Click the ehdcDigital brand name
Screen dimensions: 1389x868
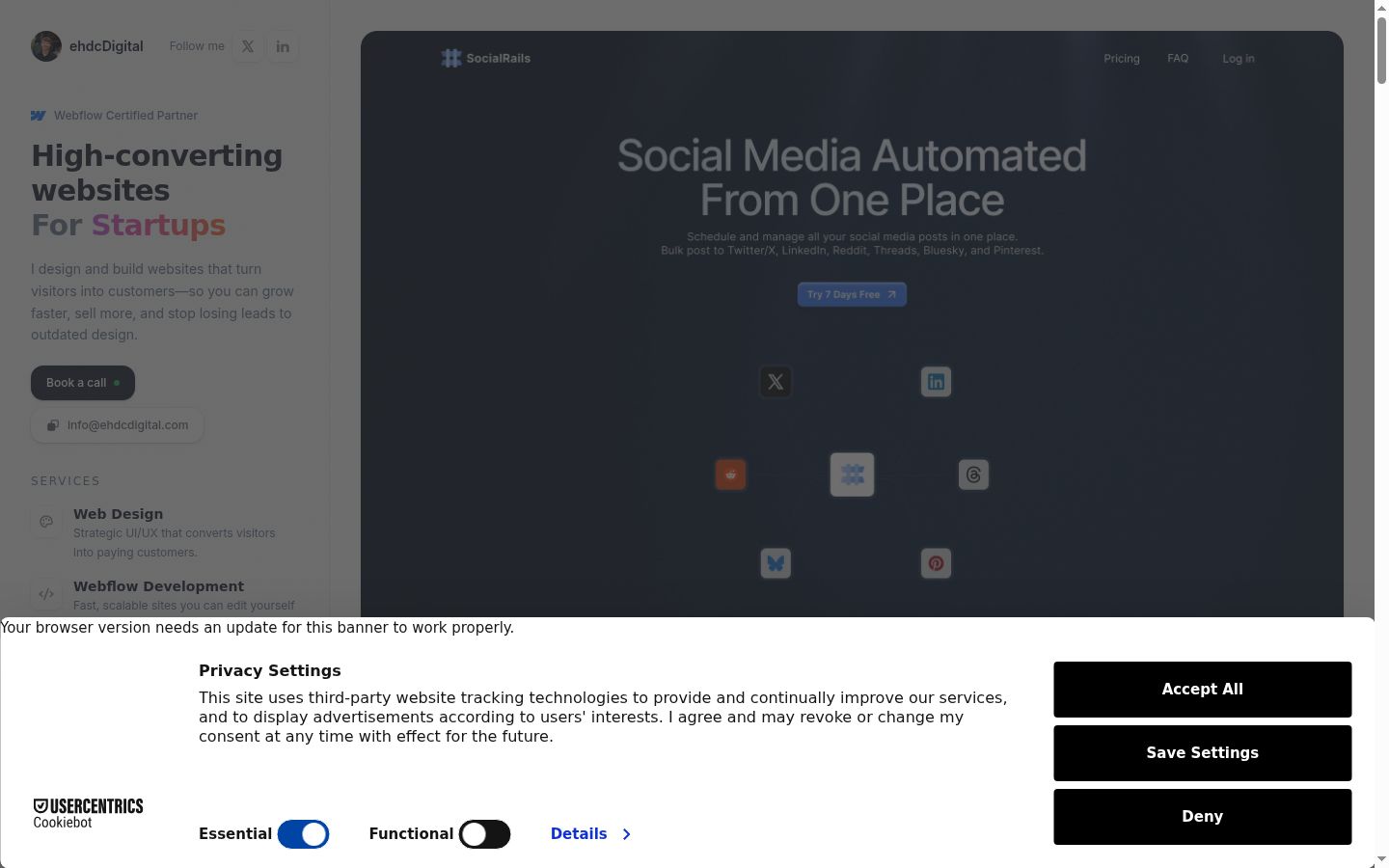point(106,46)
